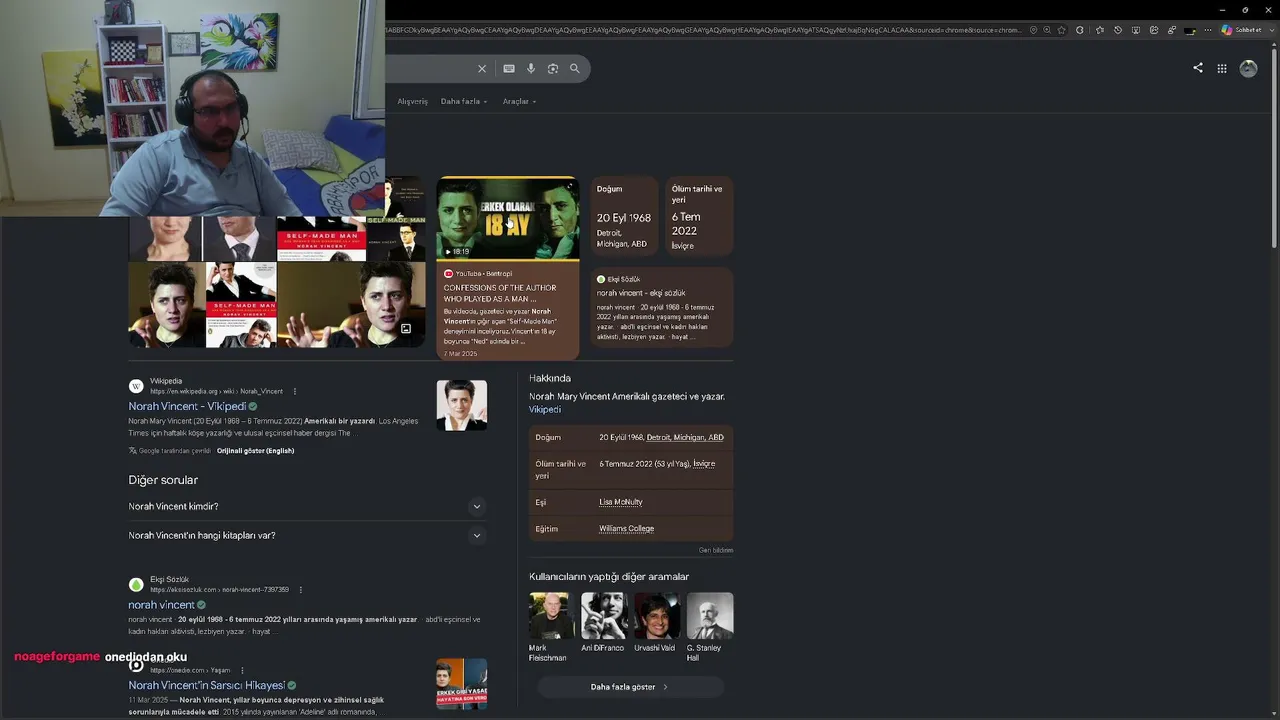Click the İsviçre link in the death row
Screen dimensions: 1280x720
[x=704, y=464]
